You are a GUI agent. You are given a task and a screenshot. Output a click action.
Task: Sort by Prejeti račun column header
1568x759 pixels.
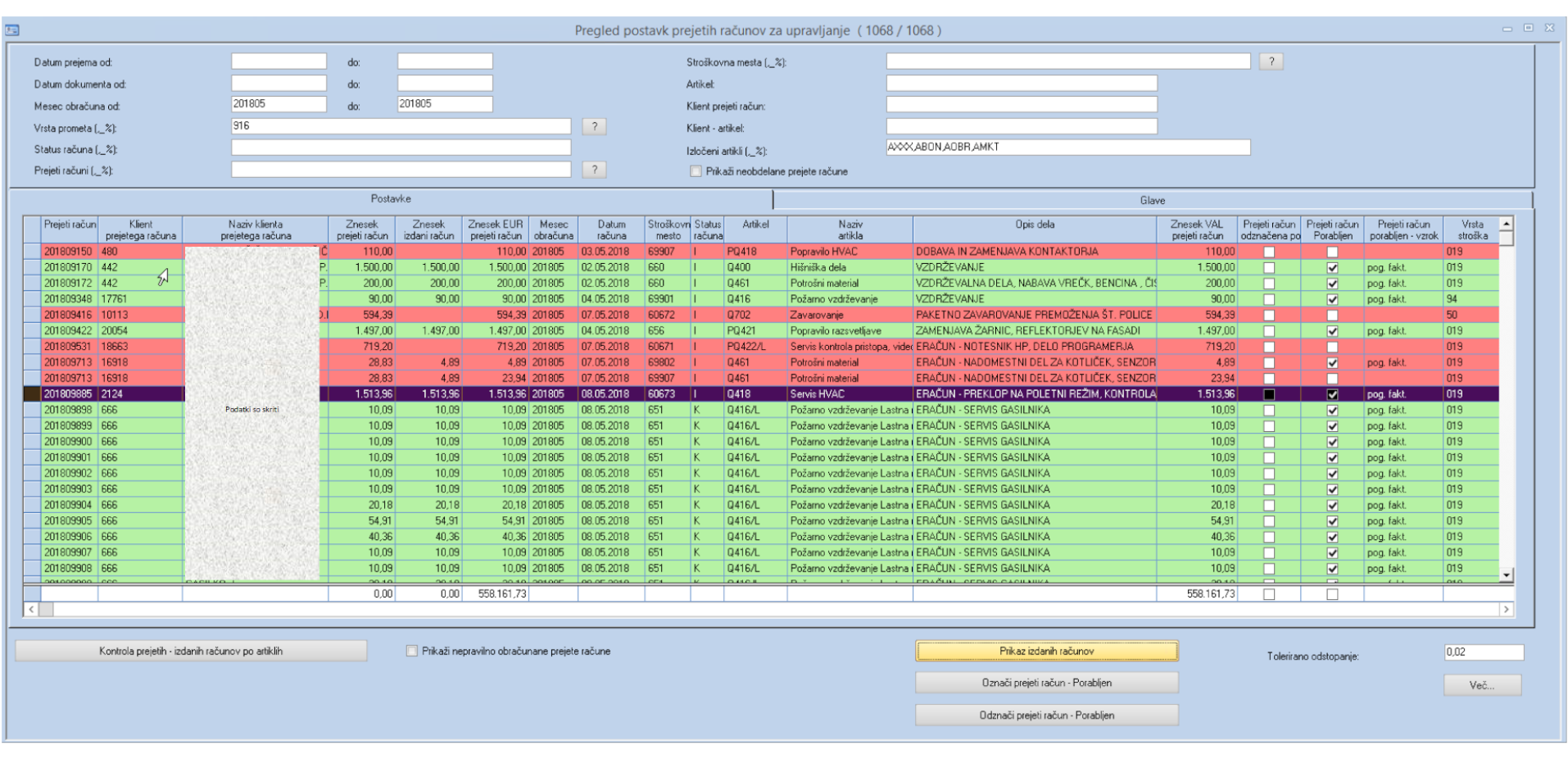point(70,230)
